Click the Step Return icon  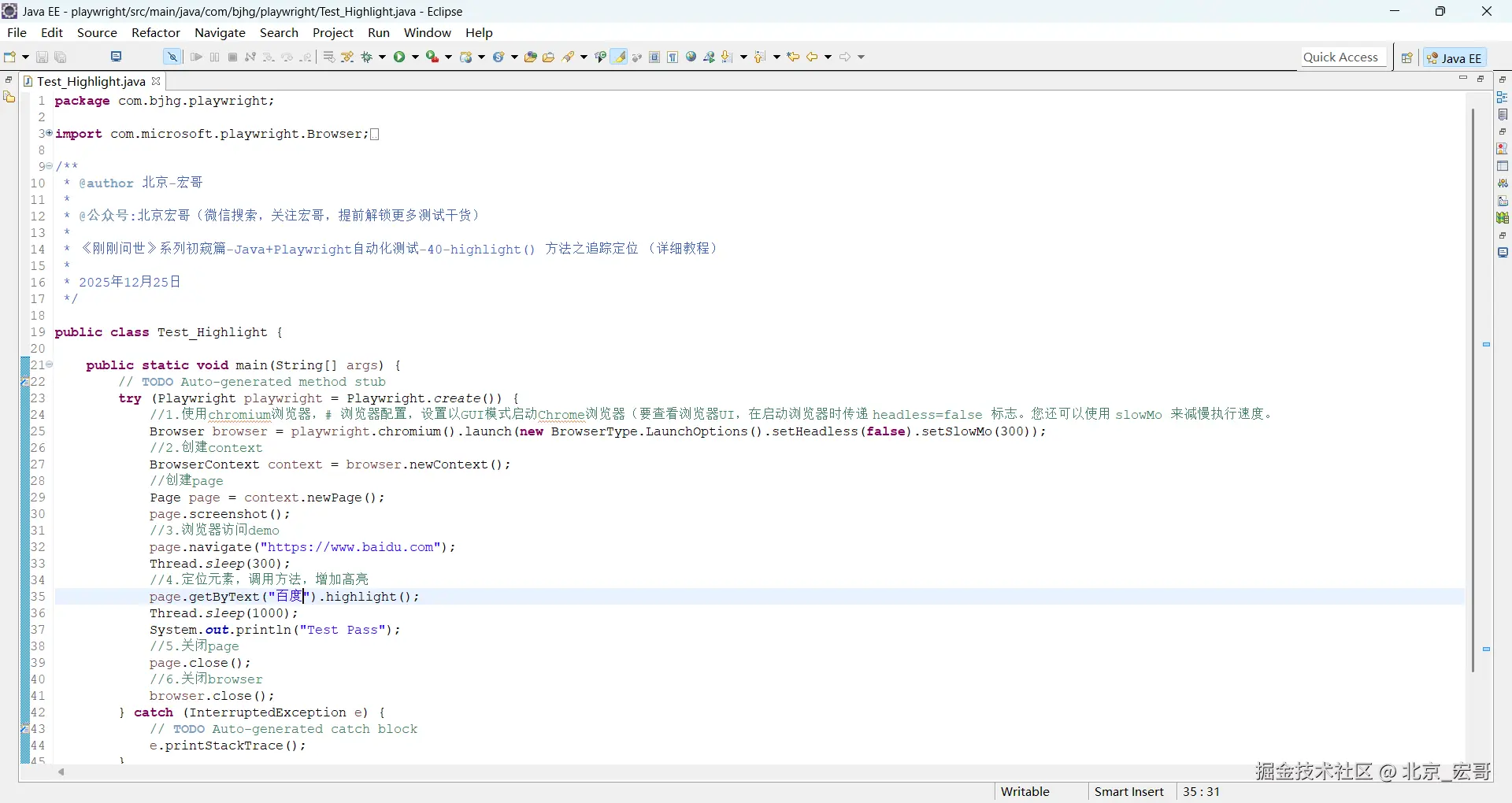coord(306,57)
